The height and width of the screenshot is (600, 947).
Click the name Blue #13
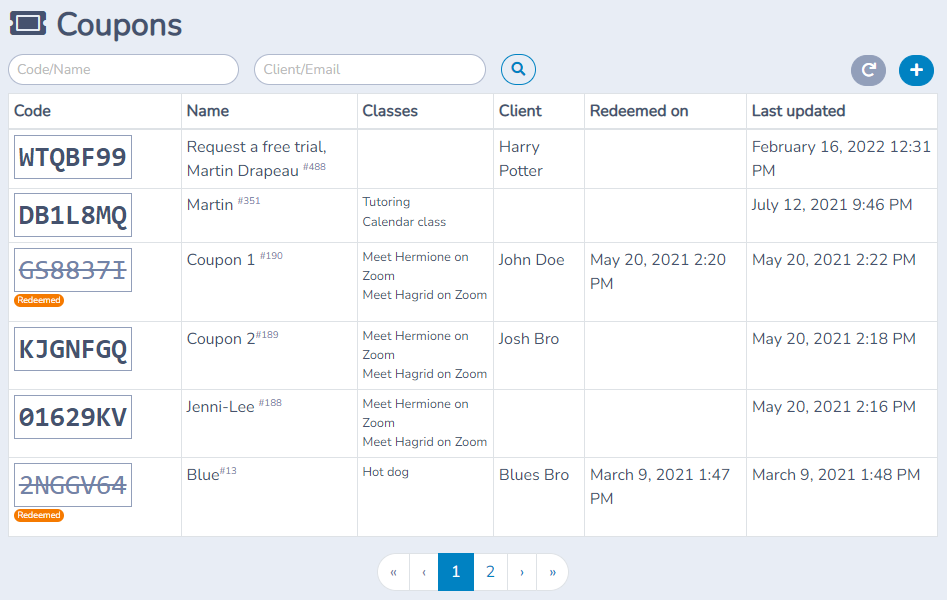pyautogui.click(x=211, y=474)
